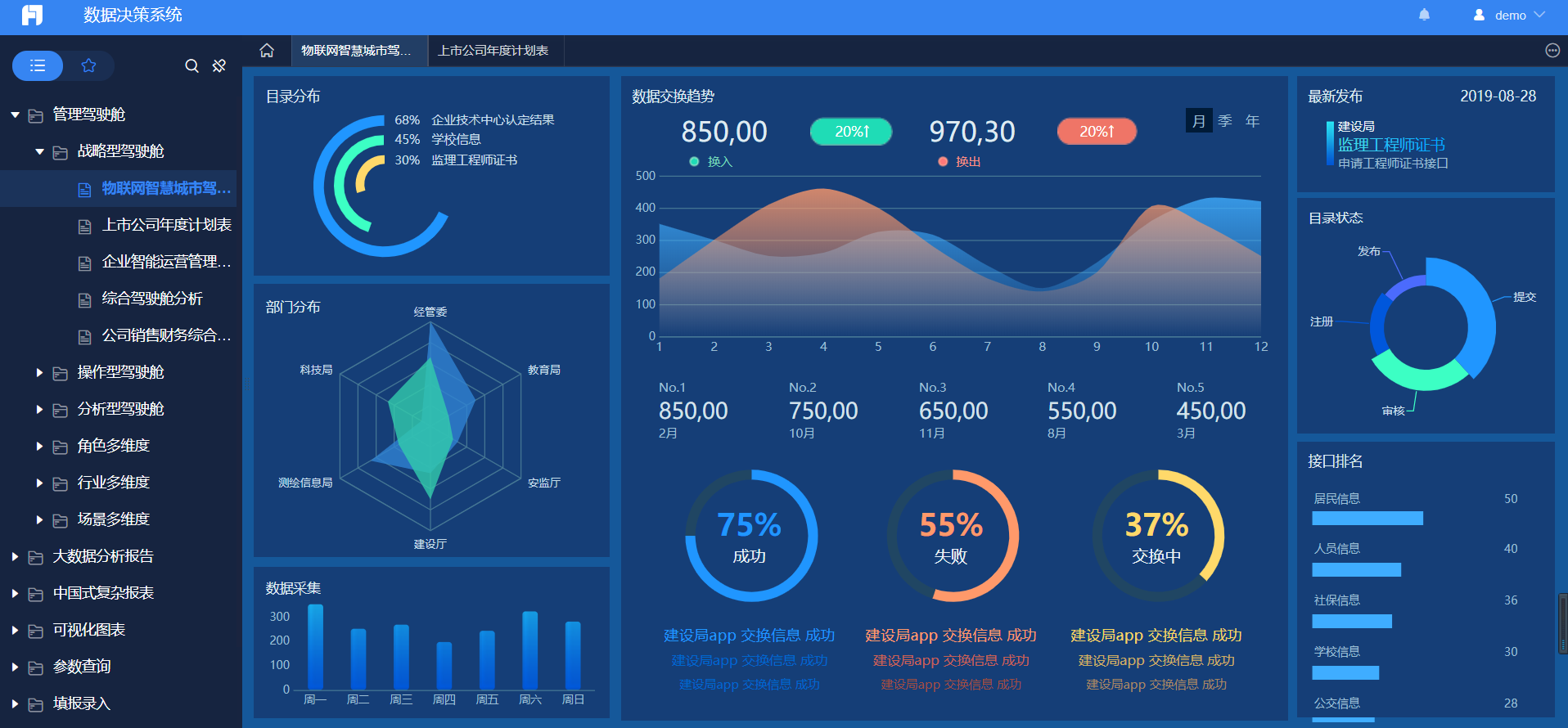1568x728 pixels.
Task: Click the 企业智能运营管理 document icon
Action: tap(85, 263)
